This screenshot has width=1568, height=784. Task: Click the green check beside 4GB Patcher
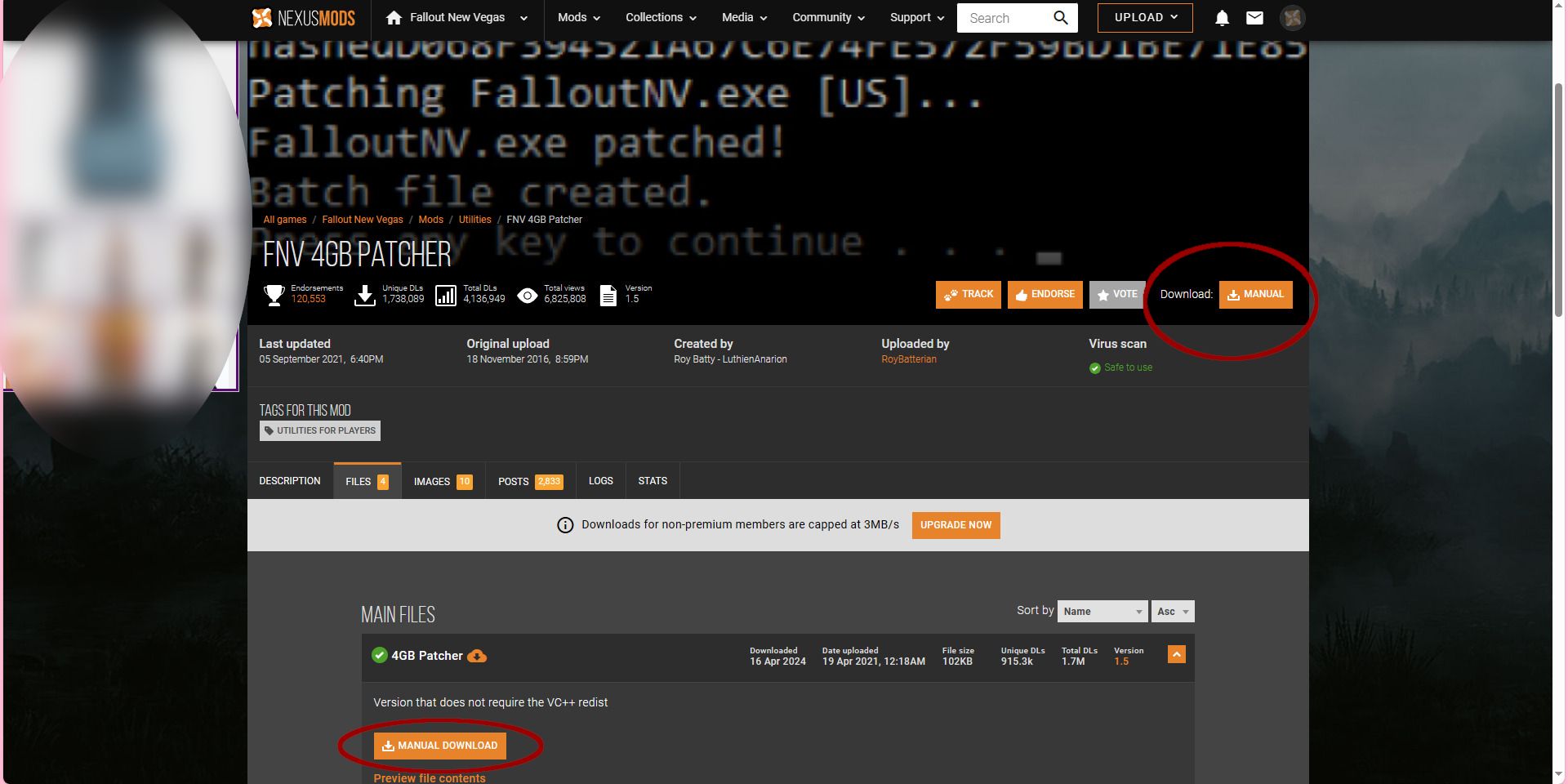(379, 655)
